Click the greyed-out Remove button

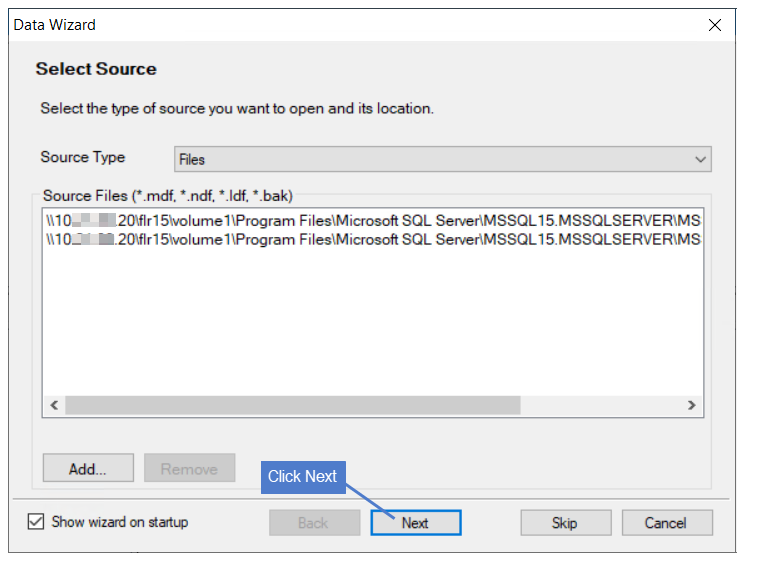(x=189, y=468)
